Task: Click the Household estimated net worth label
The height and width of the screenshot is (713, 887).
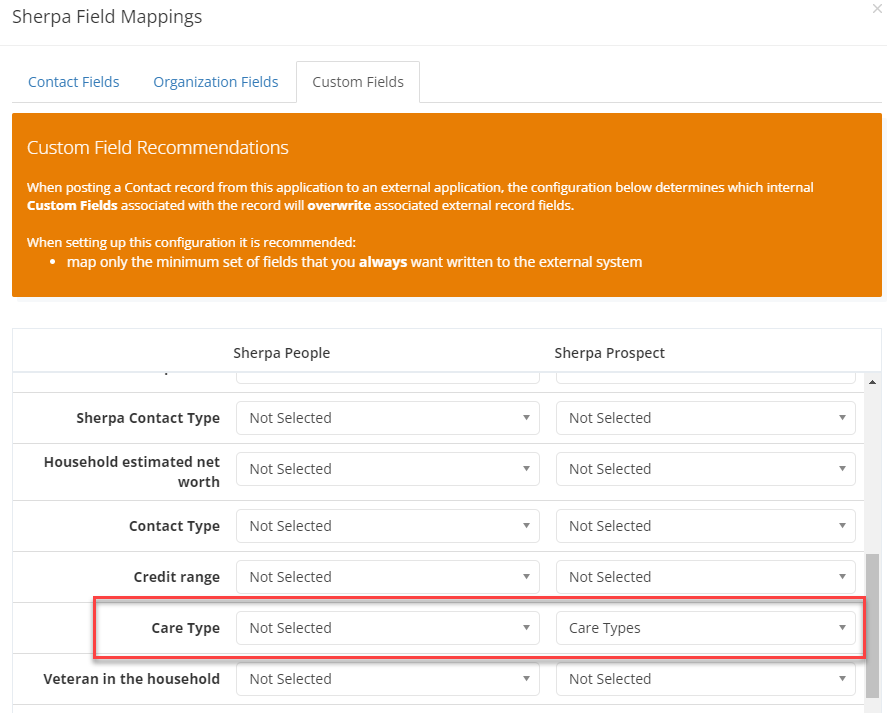Action: coord(132,472)
